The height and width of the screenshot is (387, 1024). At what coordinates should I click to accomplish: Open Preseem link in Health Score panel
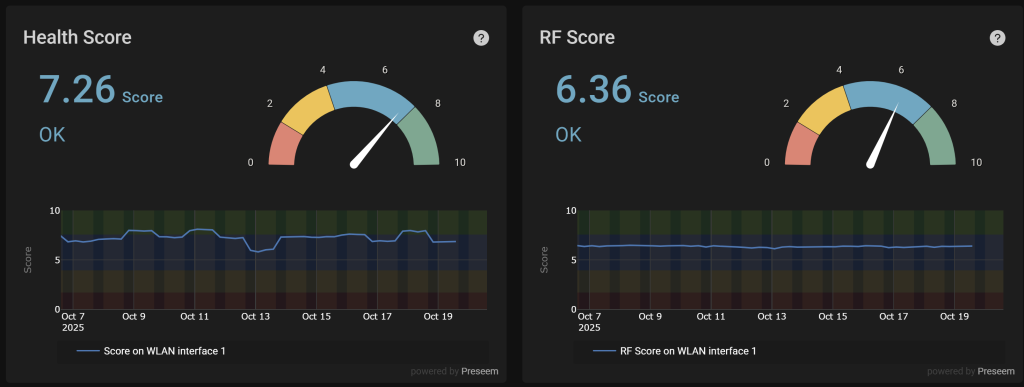pos(480,371)
